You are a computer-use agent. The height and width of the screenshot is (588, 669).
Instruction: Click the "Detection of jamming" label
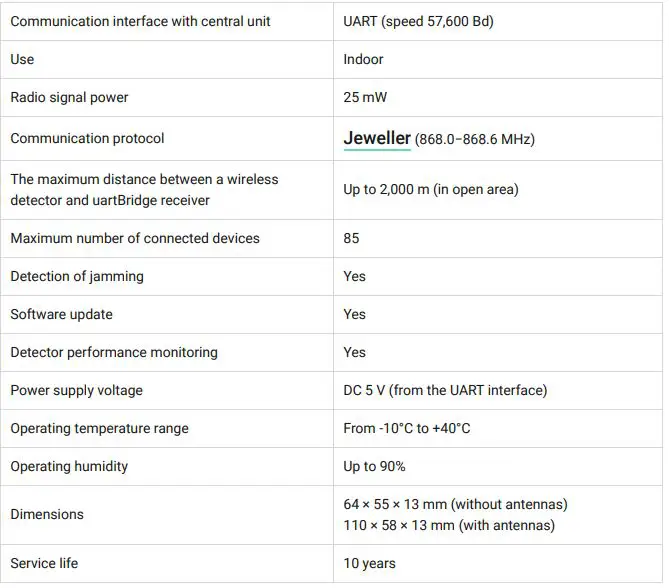pos(77,276)
